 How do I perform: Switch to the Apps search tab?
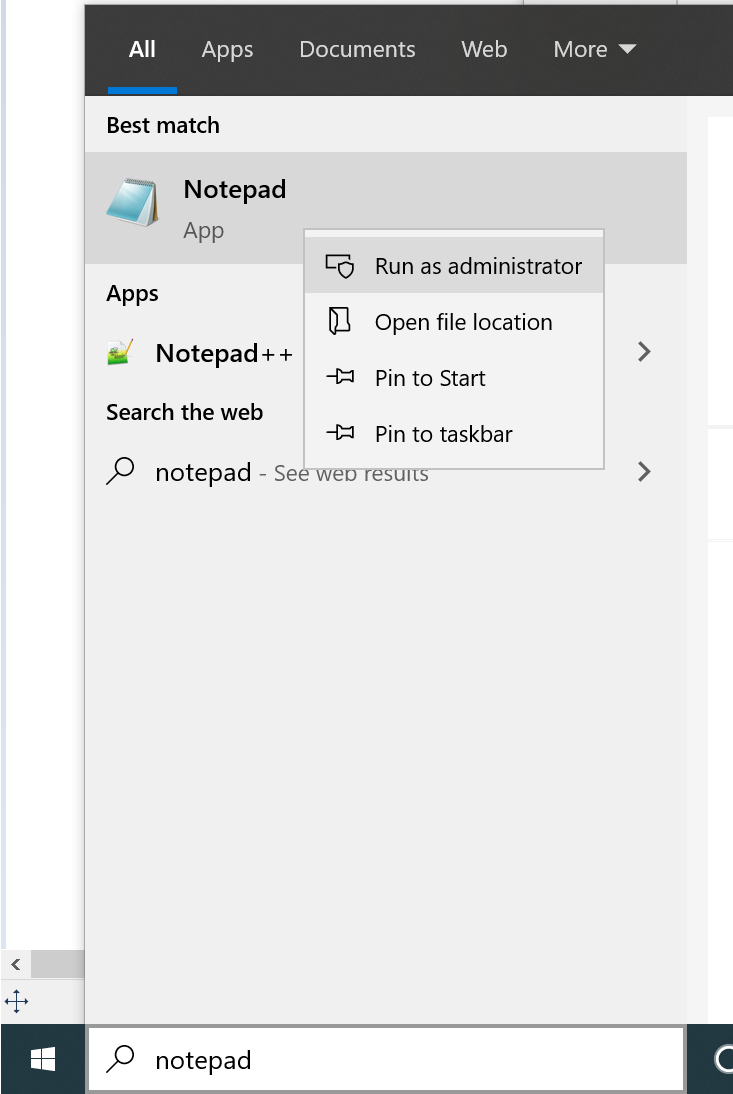[x=227, y=49]
